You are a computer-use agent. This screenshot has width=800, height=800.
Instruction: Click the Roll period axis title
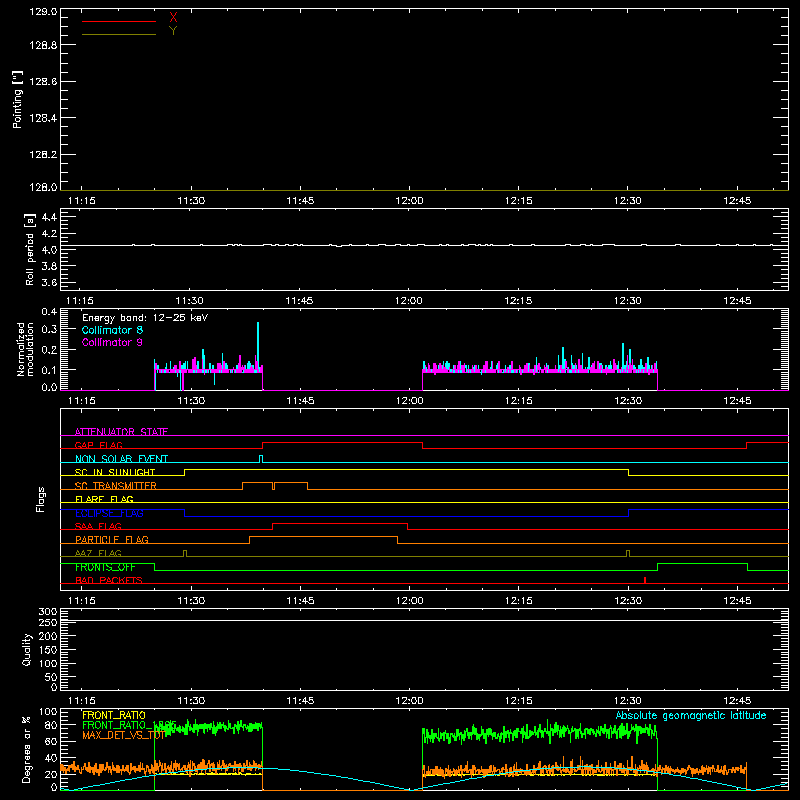coord(29,249)
